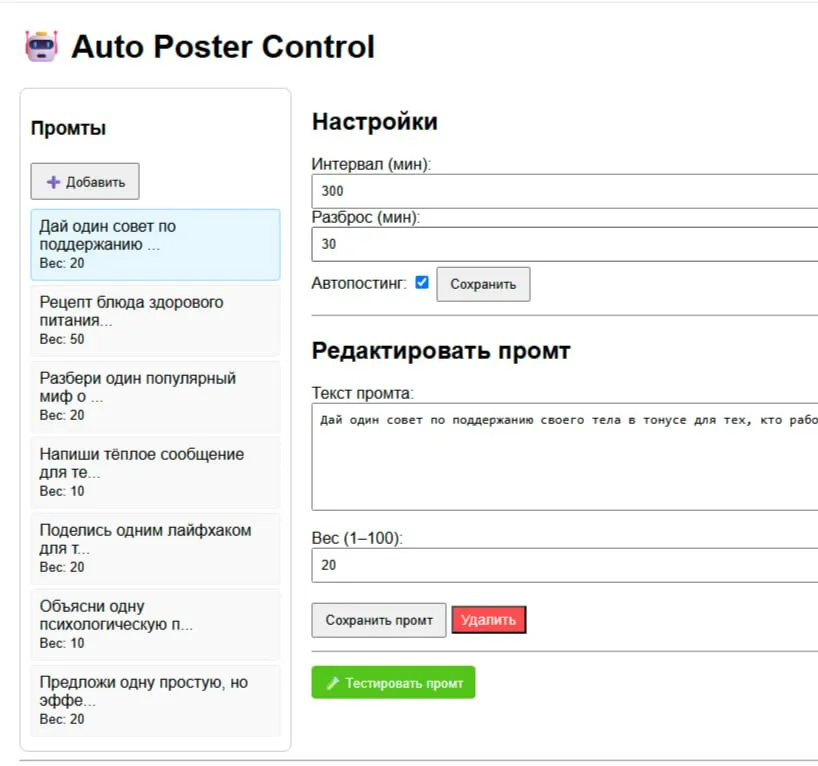Click the red Удалить button
This screenshot has width=818, height=766.
point(488,619)
